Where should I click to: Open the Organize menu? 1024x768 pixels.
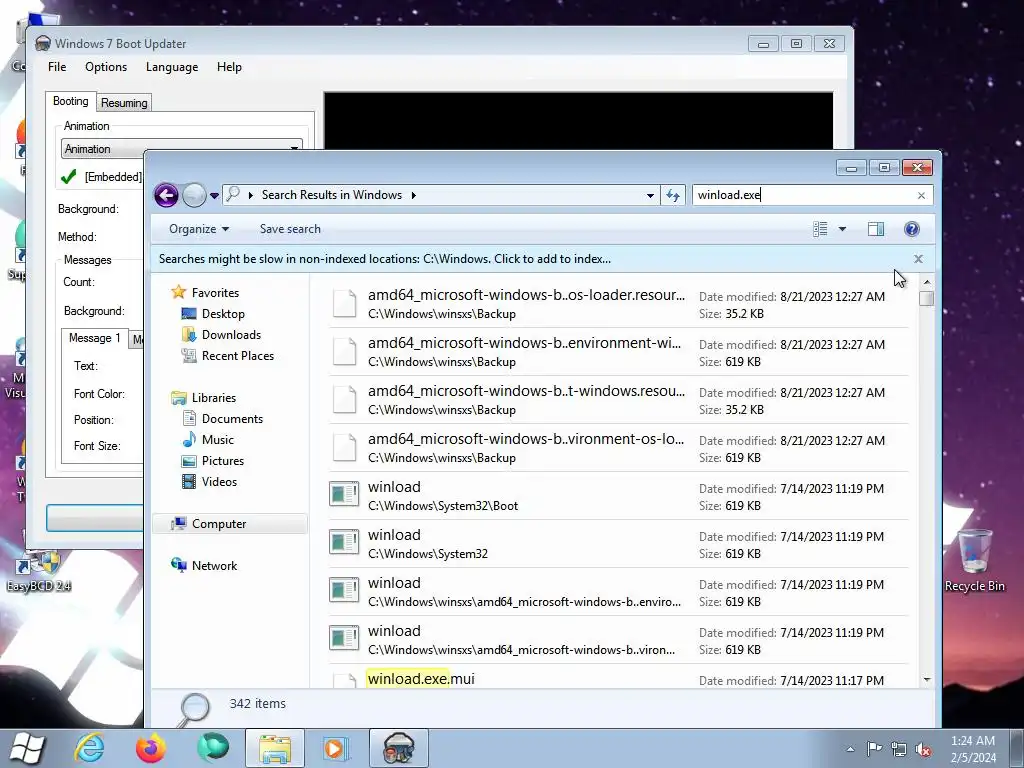pos(199,229)
